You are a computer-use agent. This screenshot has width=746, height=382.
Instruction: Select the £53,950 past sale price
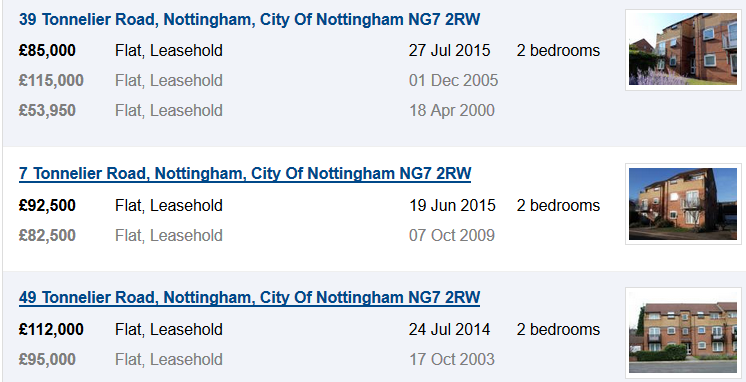(47, 110)
